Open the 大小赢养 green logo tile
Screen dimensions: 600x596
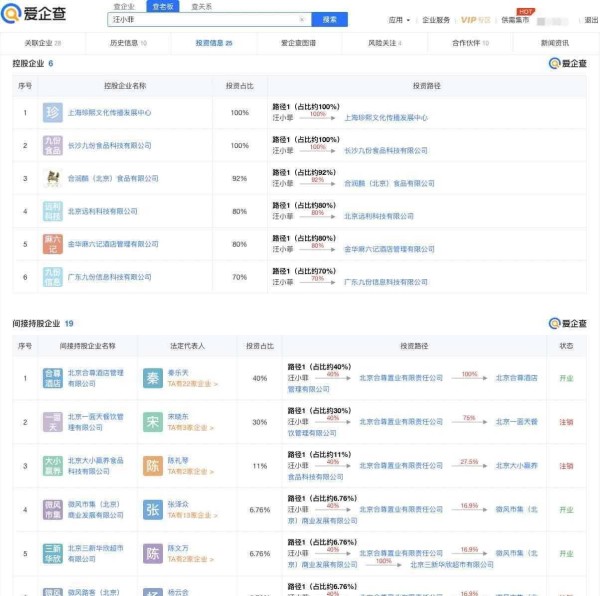(x=52, y=466)
